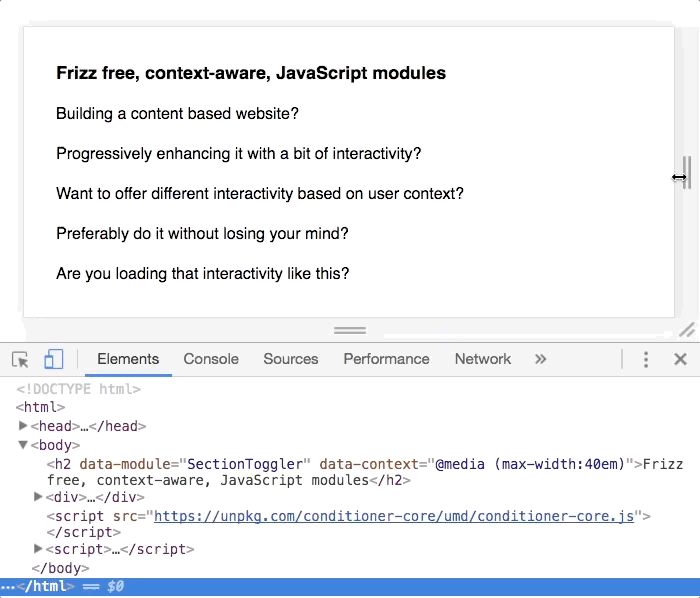The height and width of the screenshot is (598, 700).
Task: Expand the div element node
Action: (x=39, y=497)
